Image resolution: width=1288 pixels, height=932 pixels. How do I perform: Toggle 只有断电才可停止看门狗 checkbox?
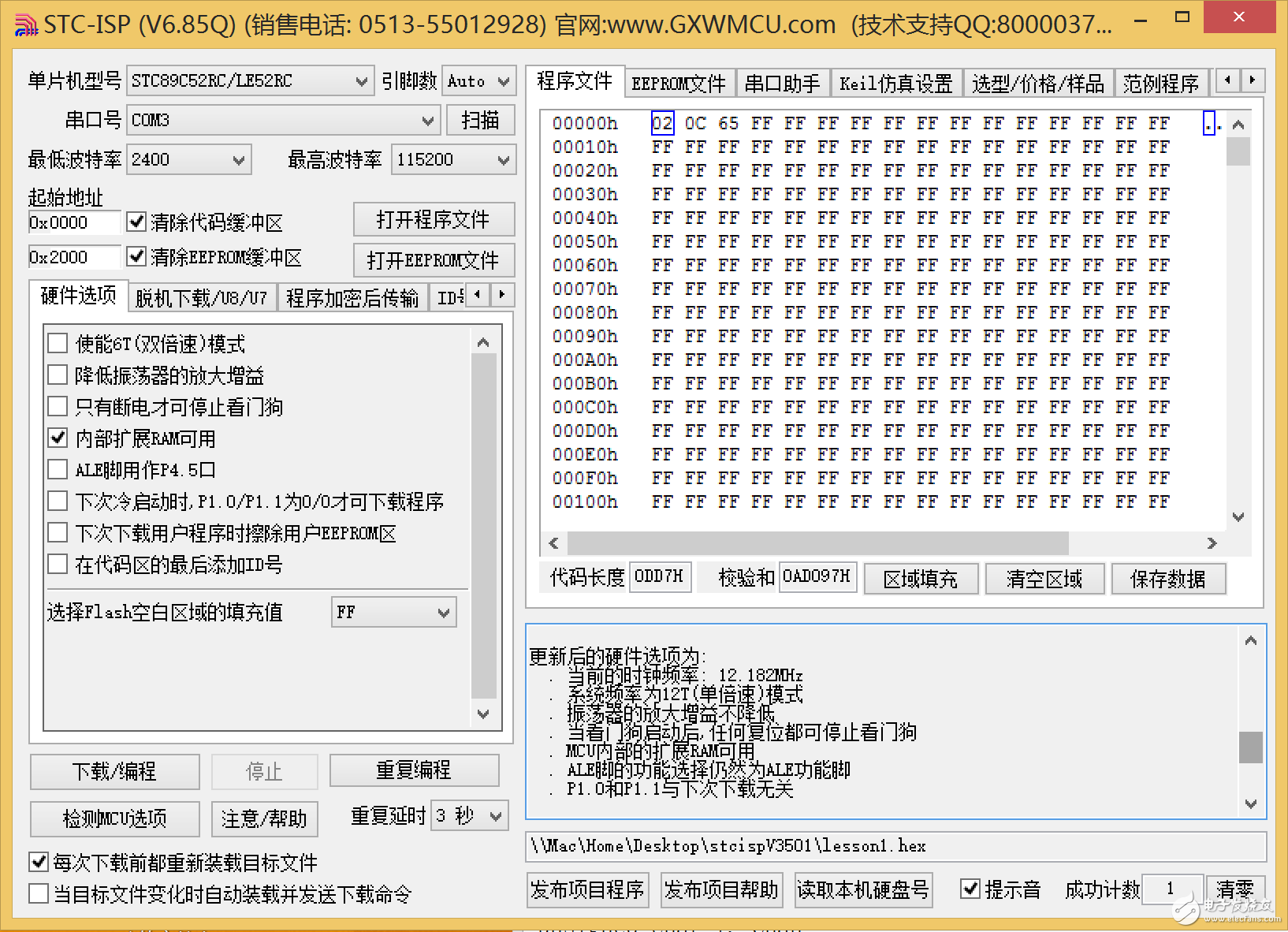point(58,406)
